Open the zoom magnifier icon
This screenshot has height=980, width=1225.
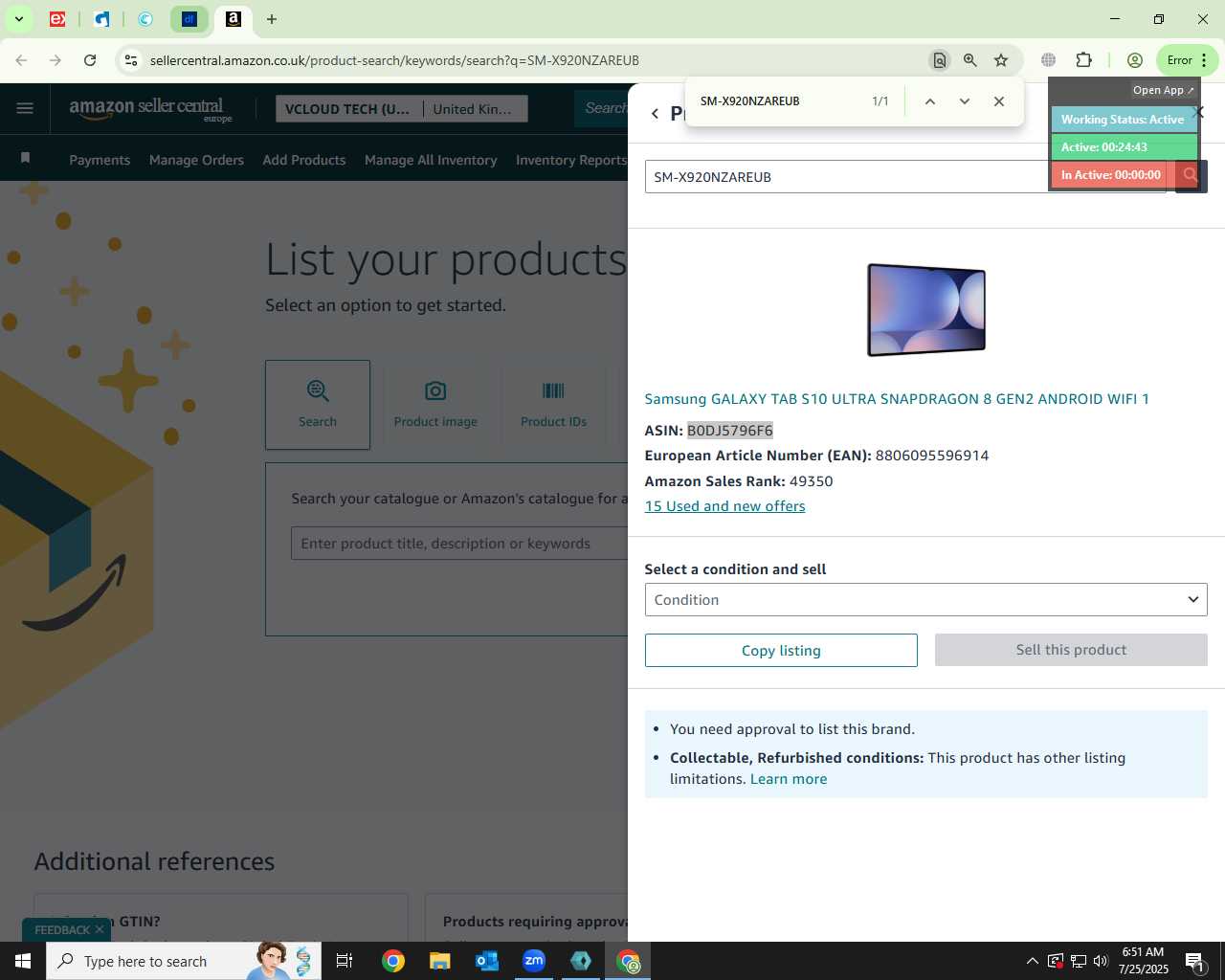point(969,59)
